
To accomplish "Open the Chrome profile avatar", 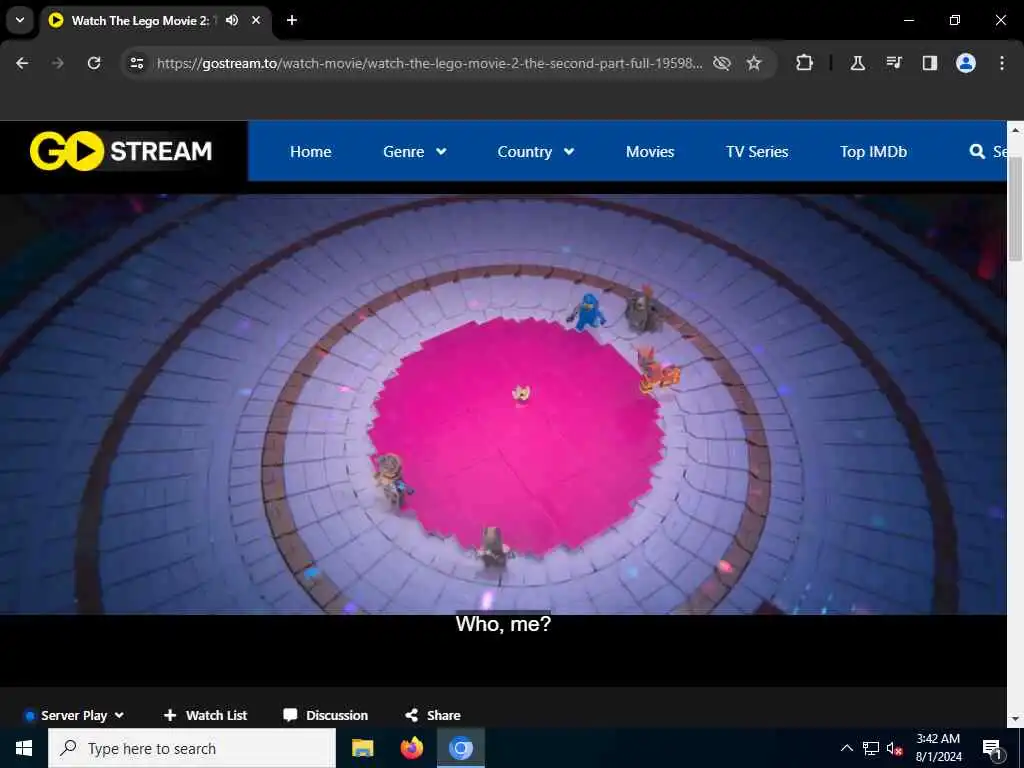I will coord(966,63).
